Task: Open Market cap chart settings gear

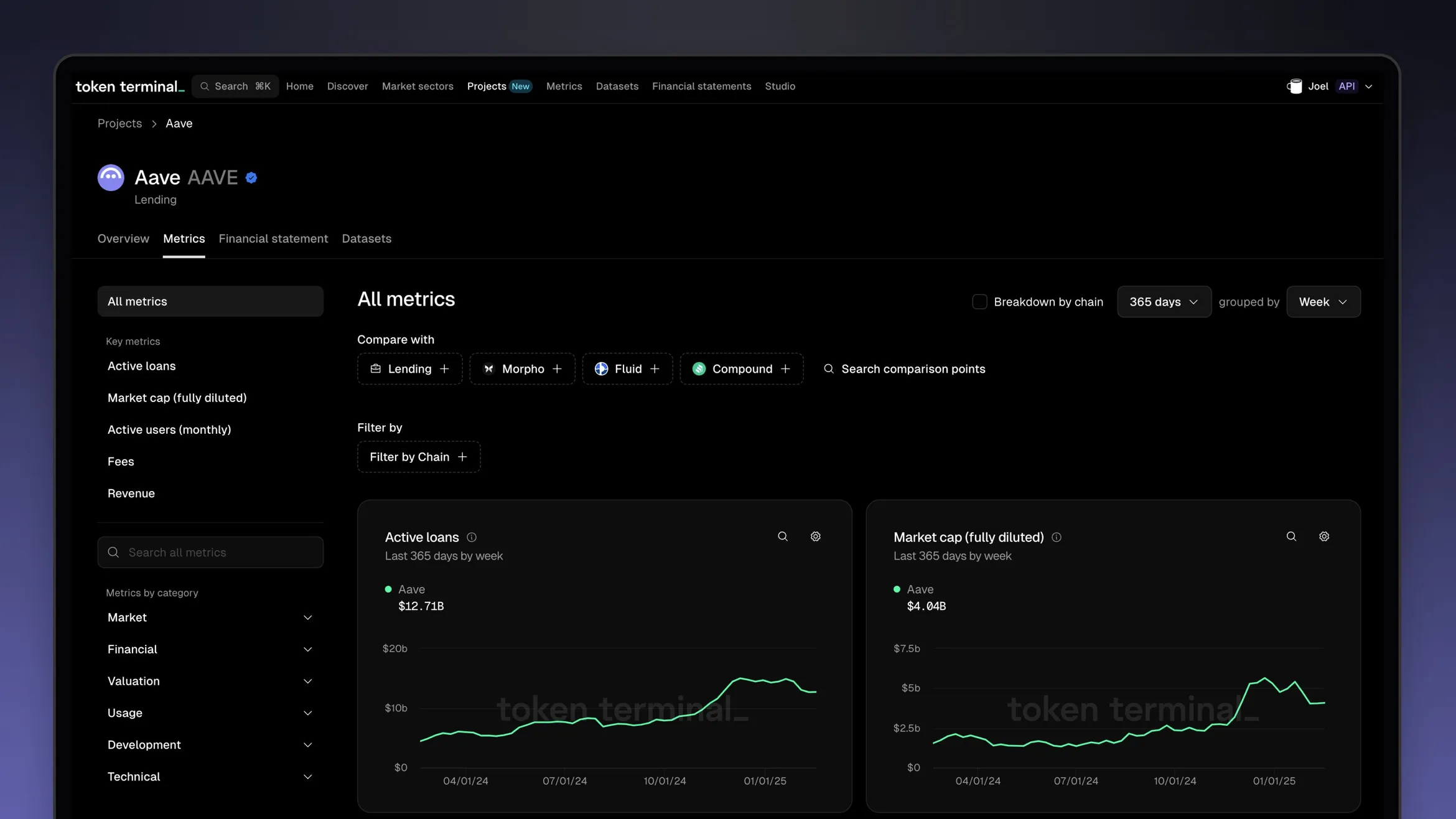Action: (1324, 536)
